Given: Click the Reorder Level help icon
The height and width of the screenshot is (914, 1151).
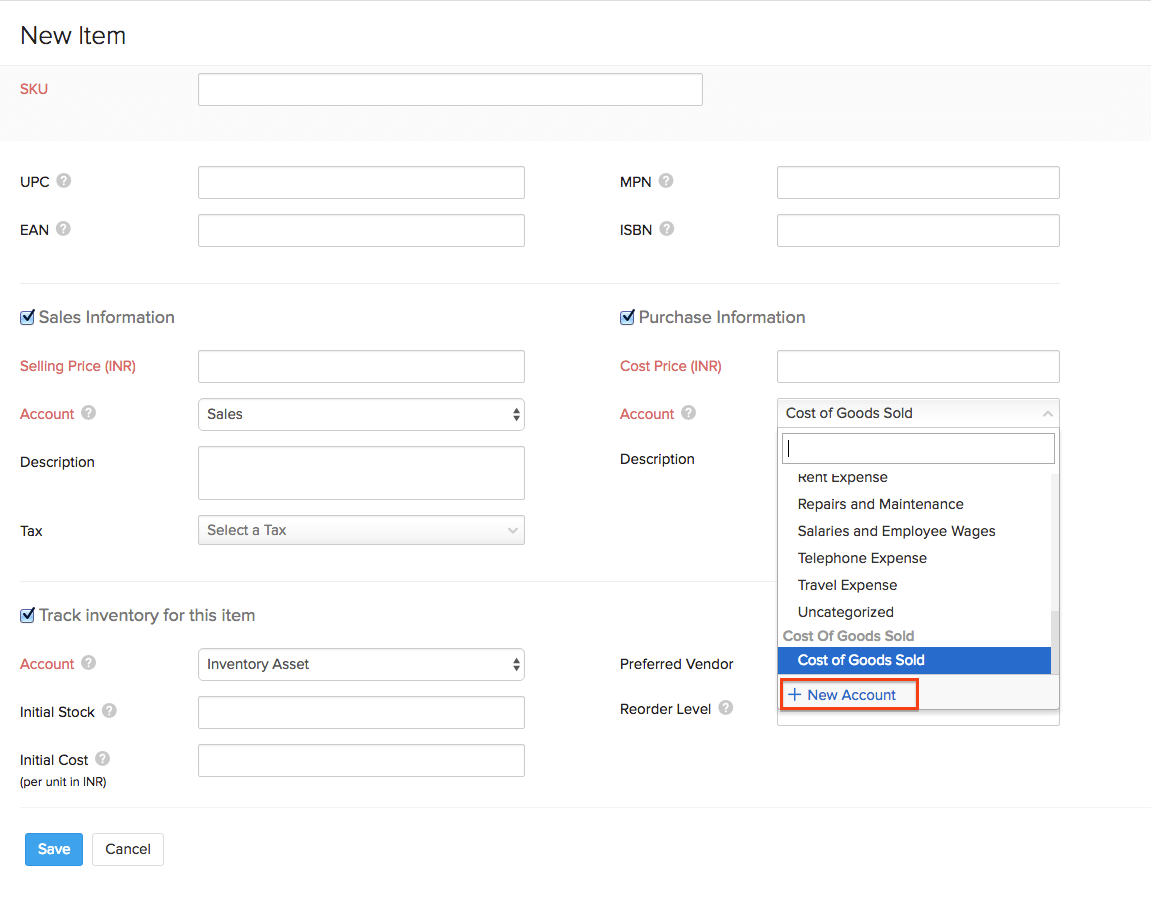Looking at the screenshot, I should (726, 708).
